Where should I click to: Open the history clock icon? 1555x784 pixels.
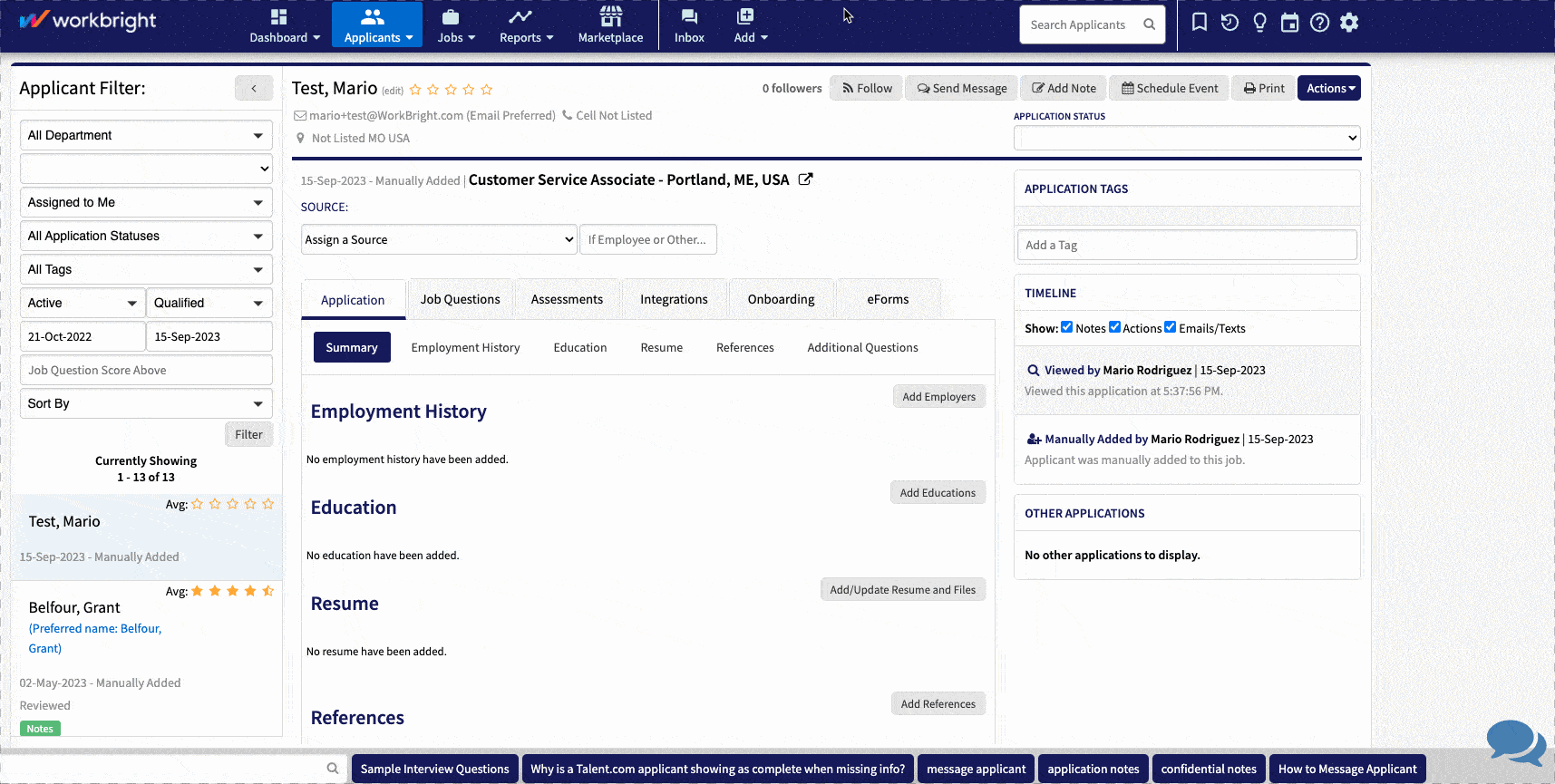click(x=1229, y=23)
